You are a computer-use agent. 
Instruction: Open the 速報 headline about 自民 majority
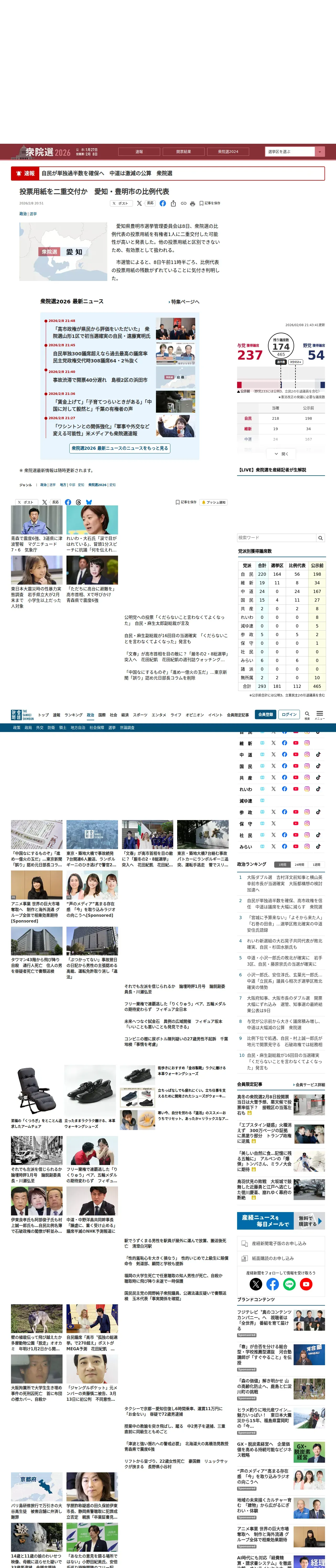click(x=107, y=174)
